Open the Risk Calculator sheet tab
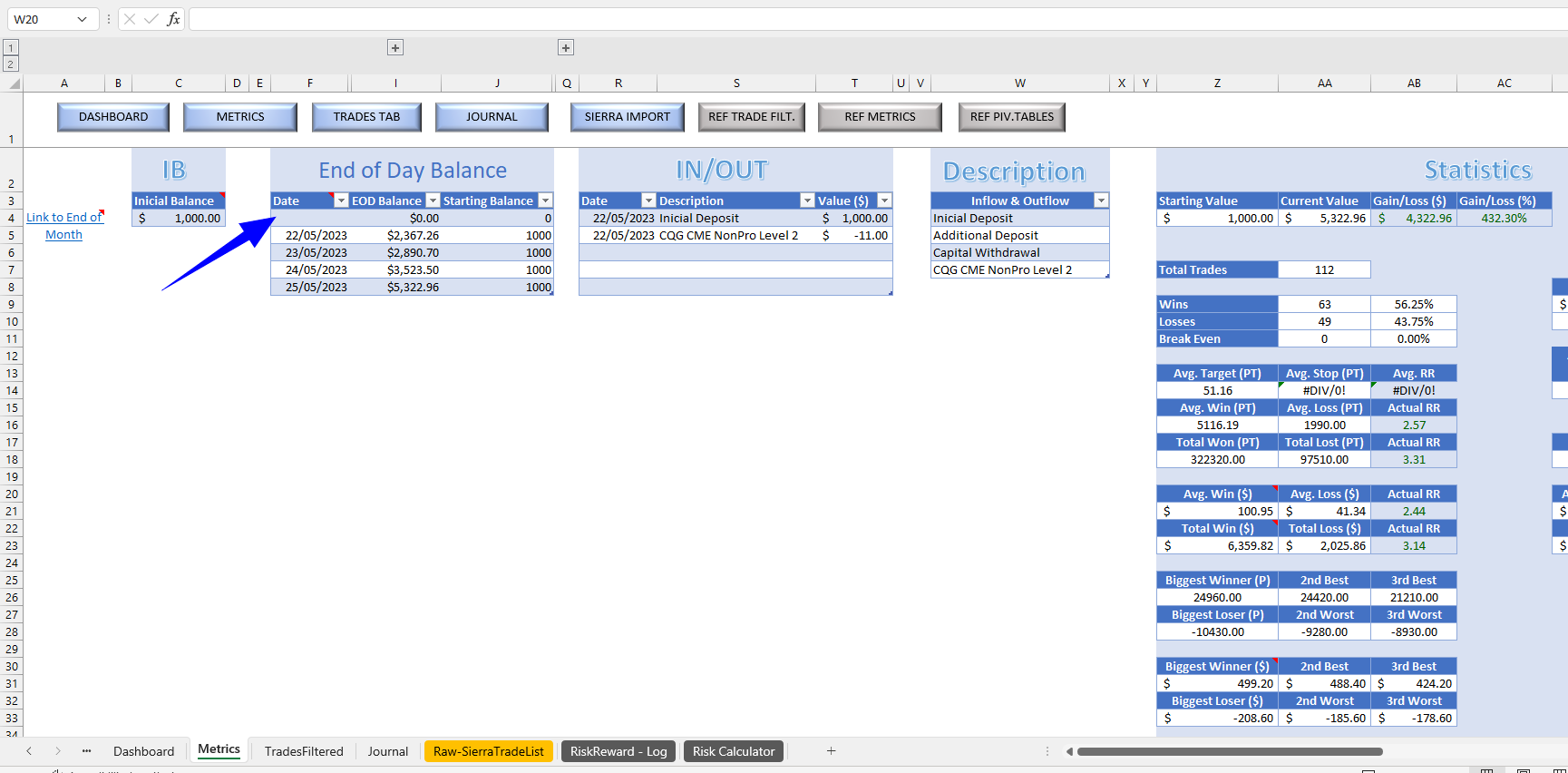 [734, 751]
